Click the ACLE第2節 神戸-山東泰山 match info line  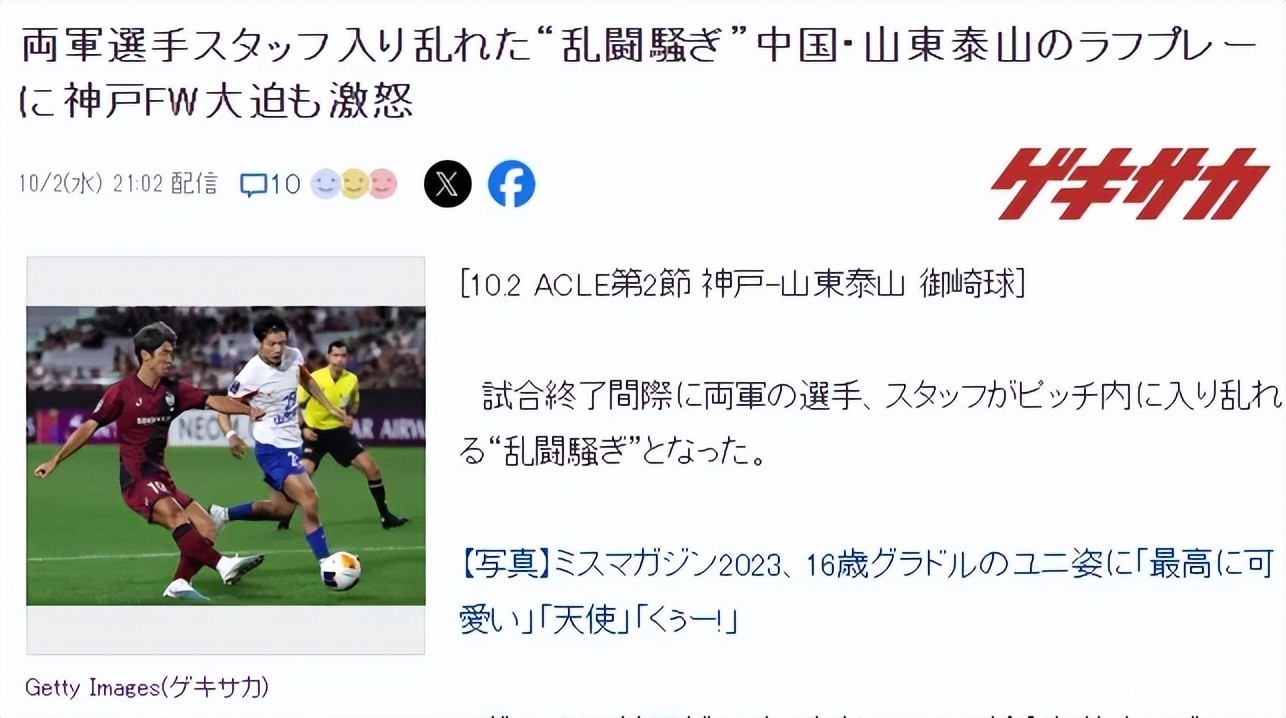[742, 284]
